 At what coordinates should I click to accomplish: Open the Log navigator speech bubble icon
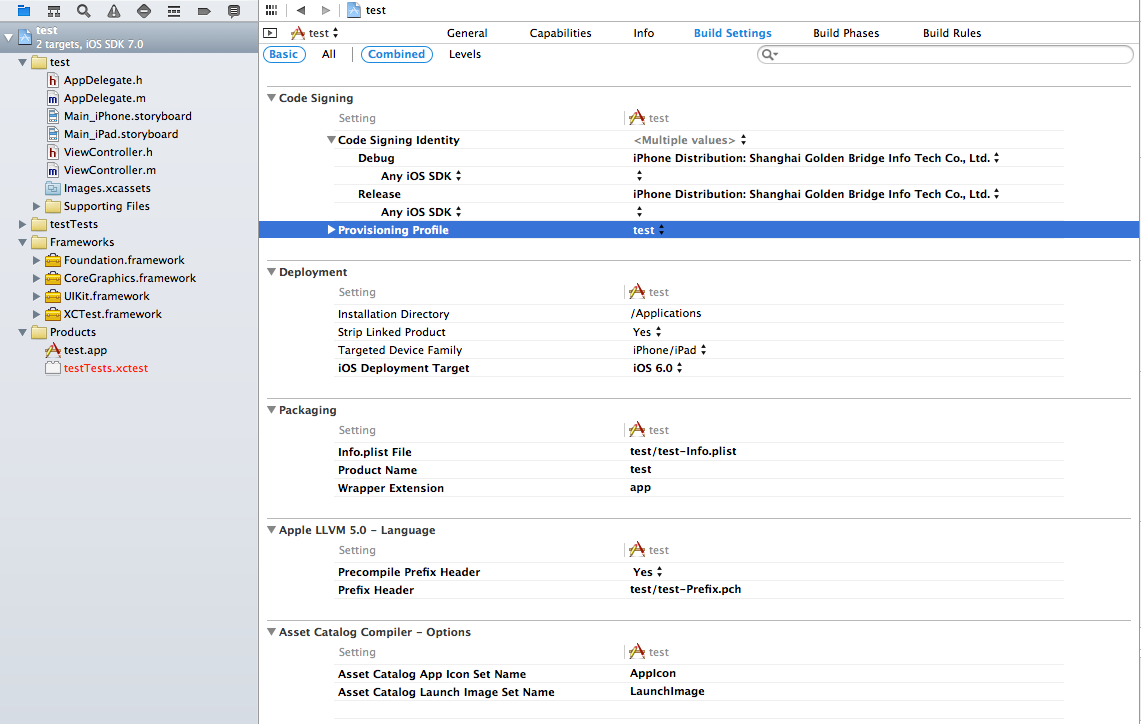[x=234, y=11]
